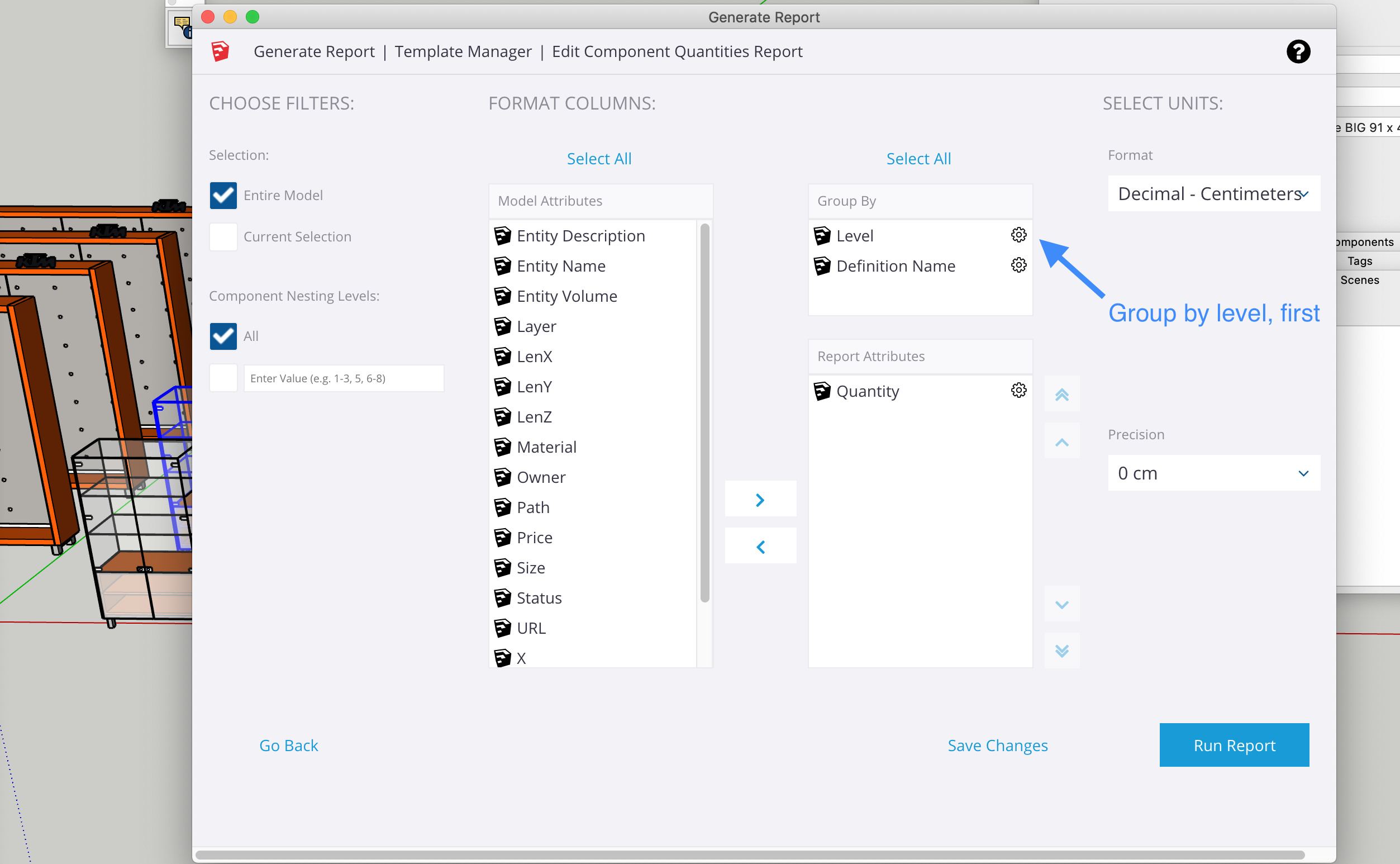Screen dimensions: 1400x864
Task: Move attribute right with arrow button
Action: [x=760, y=500]
